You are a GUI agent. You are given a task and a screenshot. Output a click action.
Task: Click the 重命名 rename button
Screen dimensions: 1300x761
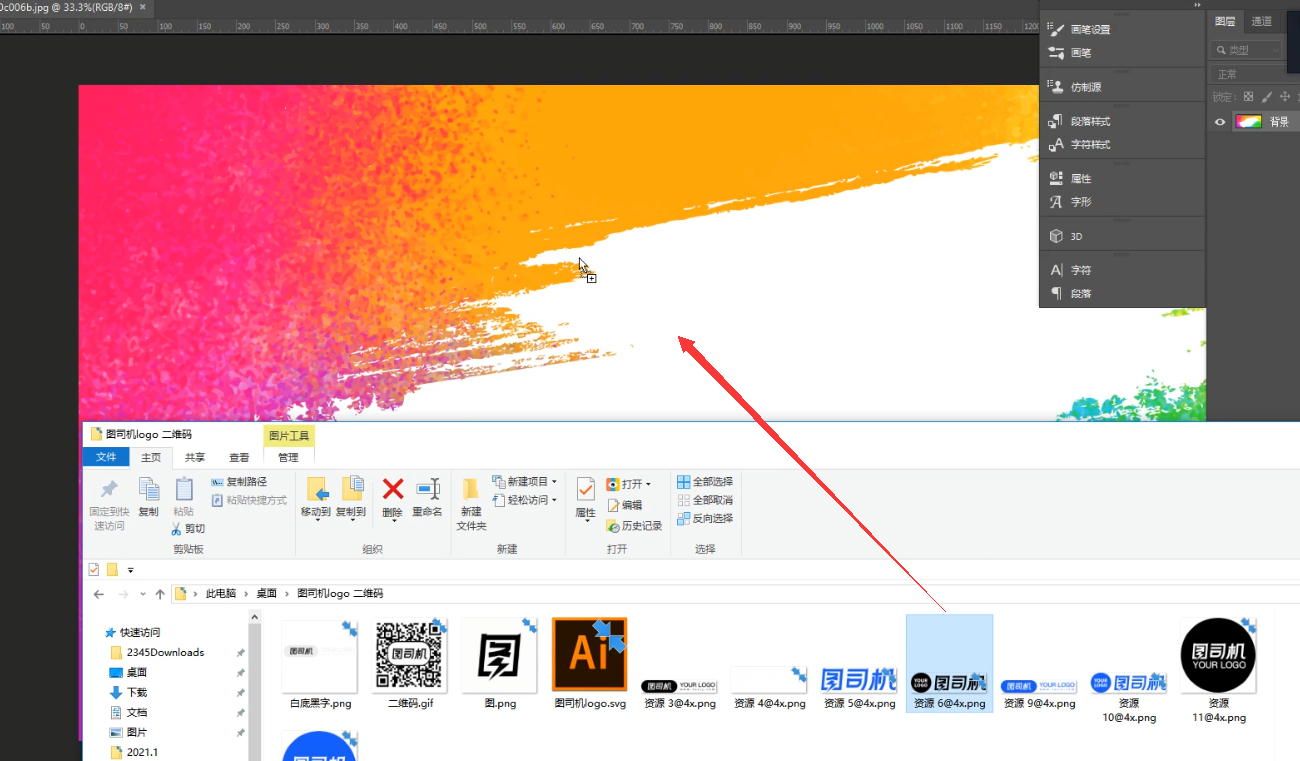[428, 499]
